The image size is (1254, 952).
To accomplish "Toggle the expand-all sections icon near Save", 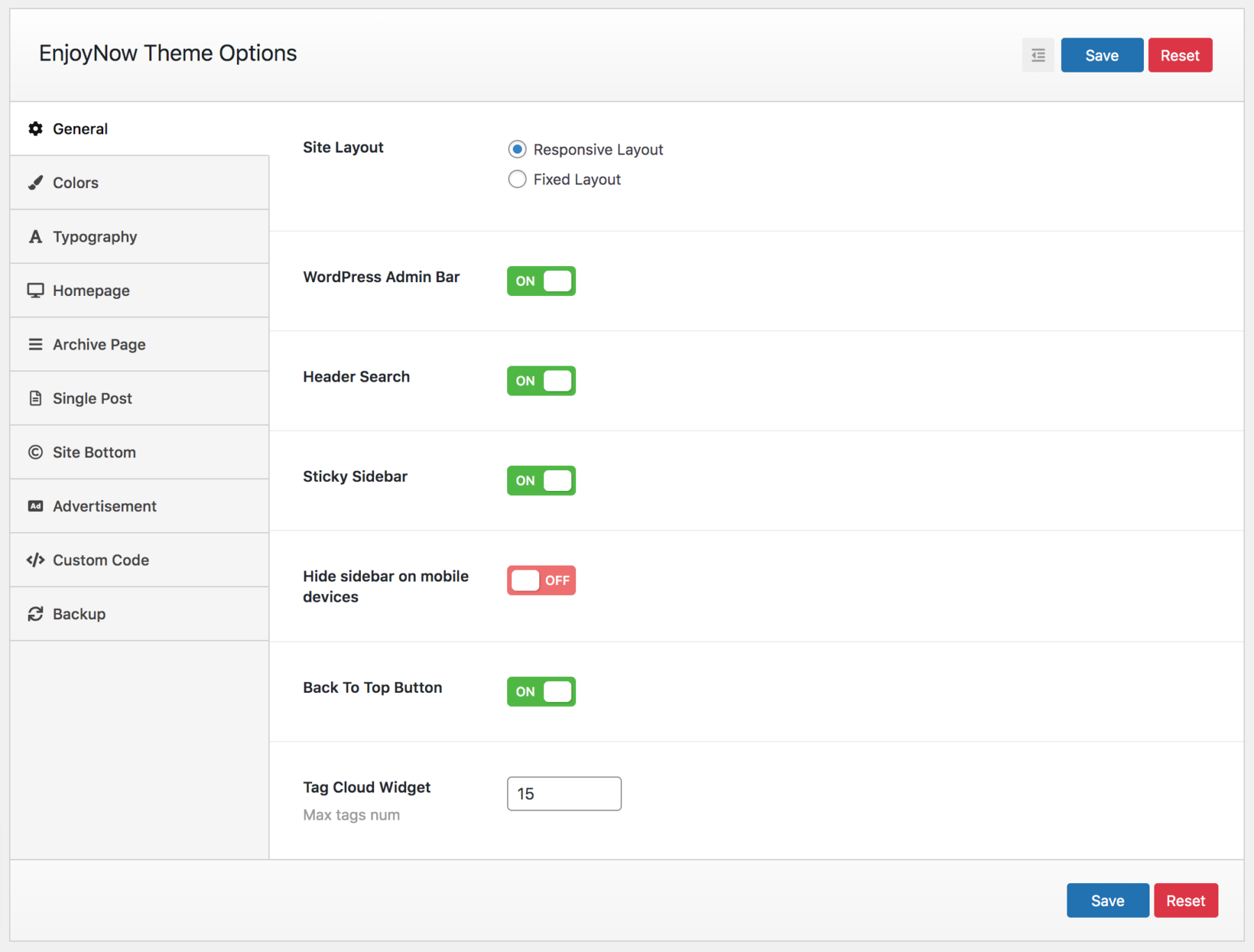I will [x=1038, y=55].
